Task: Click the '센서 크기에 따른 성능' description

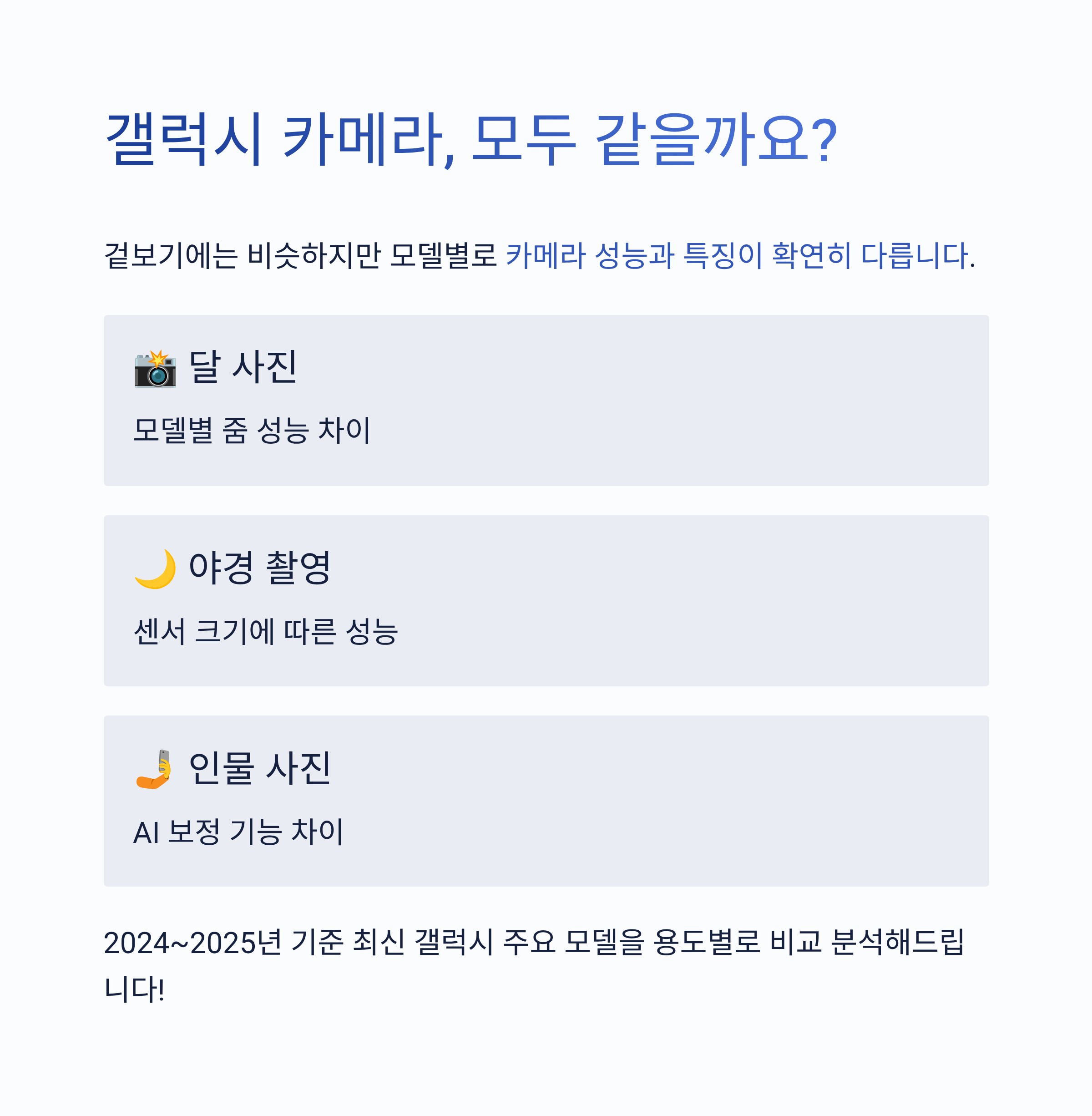Action: click(266, 631)
